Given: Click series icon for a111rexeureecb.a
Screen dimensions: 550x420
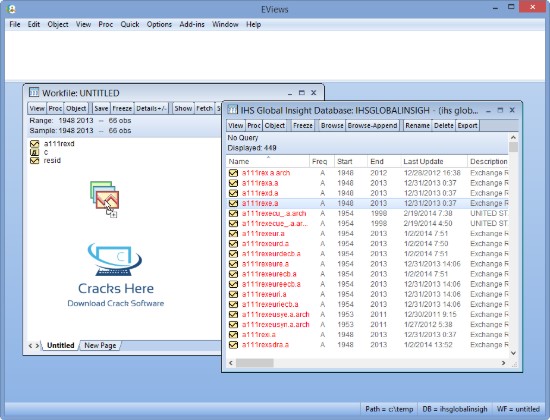Looking at the screenshot, I should [233, 285].
